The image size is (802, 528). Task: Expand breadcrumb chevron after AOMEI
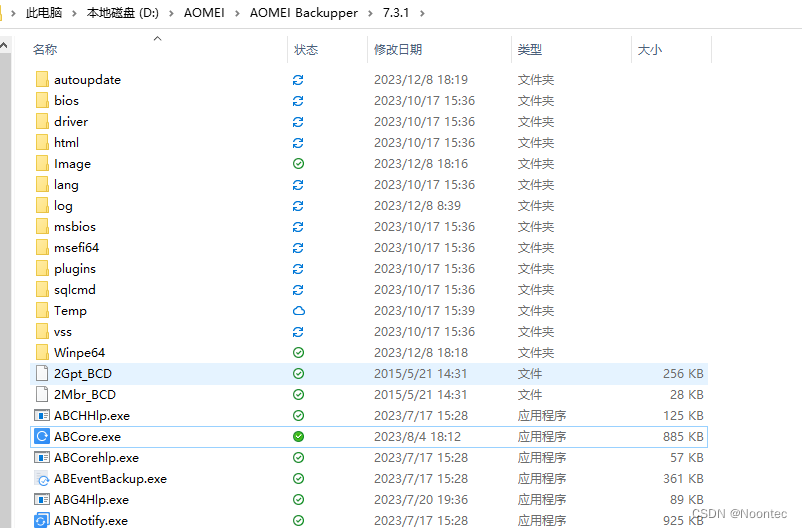237,13
